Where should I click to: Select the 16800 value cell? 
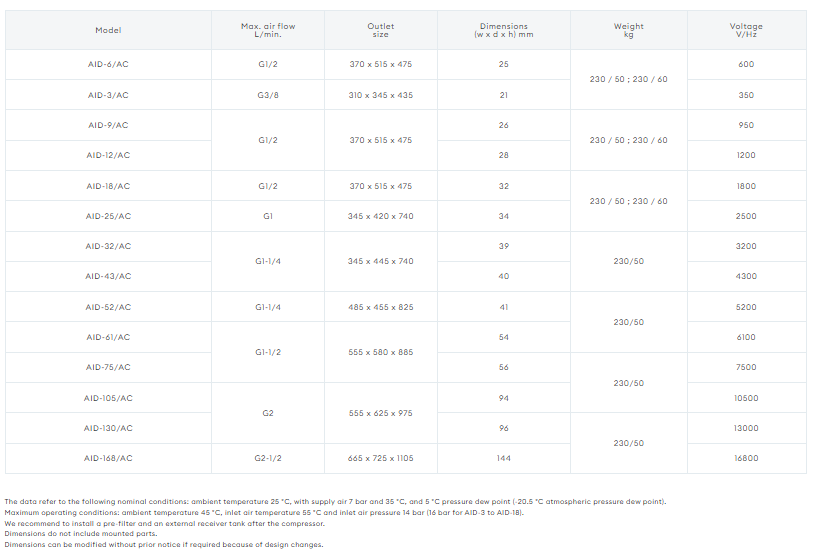click(746, 458)
